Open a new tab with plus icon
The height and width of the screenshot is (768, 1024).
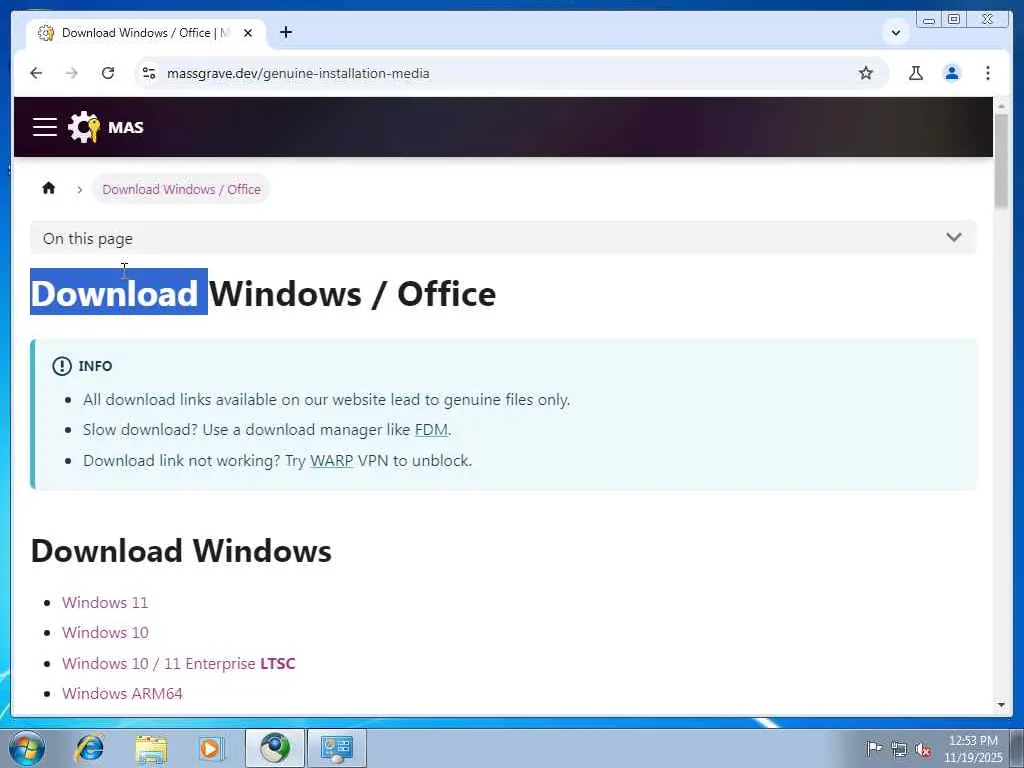tap(286, 32)
